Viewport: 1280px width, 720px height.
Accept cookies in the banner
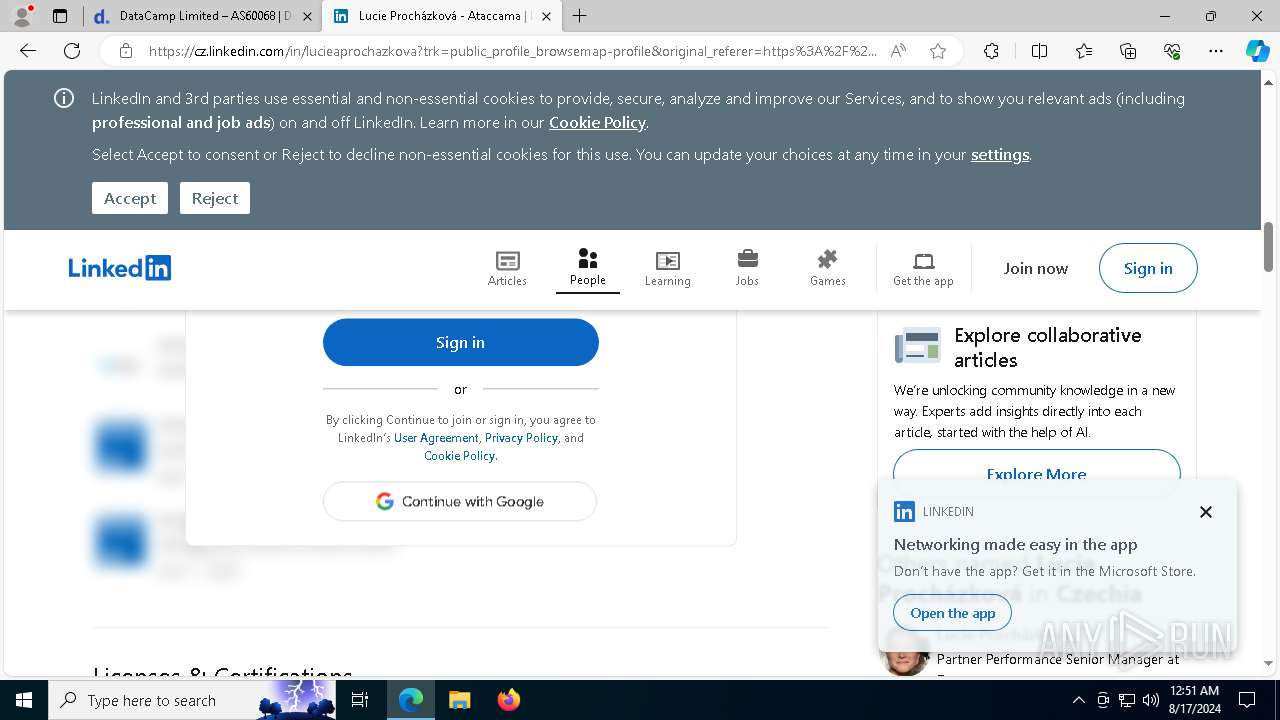click(x=130, y=198)
